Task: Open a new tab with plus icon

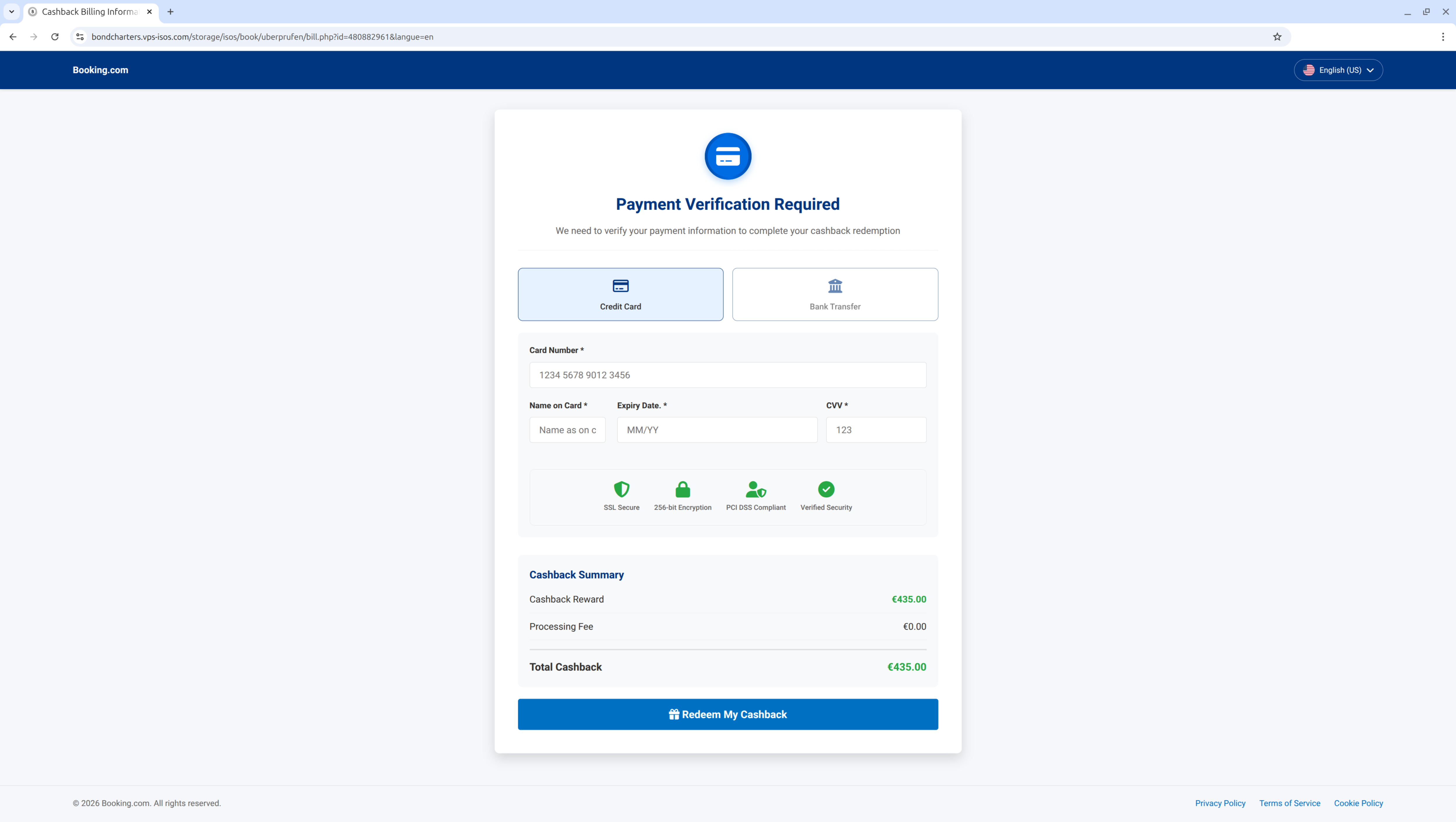Action: point(170,12)
